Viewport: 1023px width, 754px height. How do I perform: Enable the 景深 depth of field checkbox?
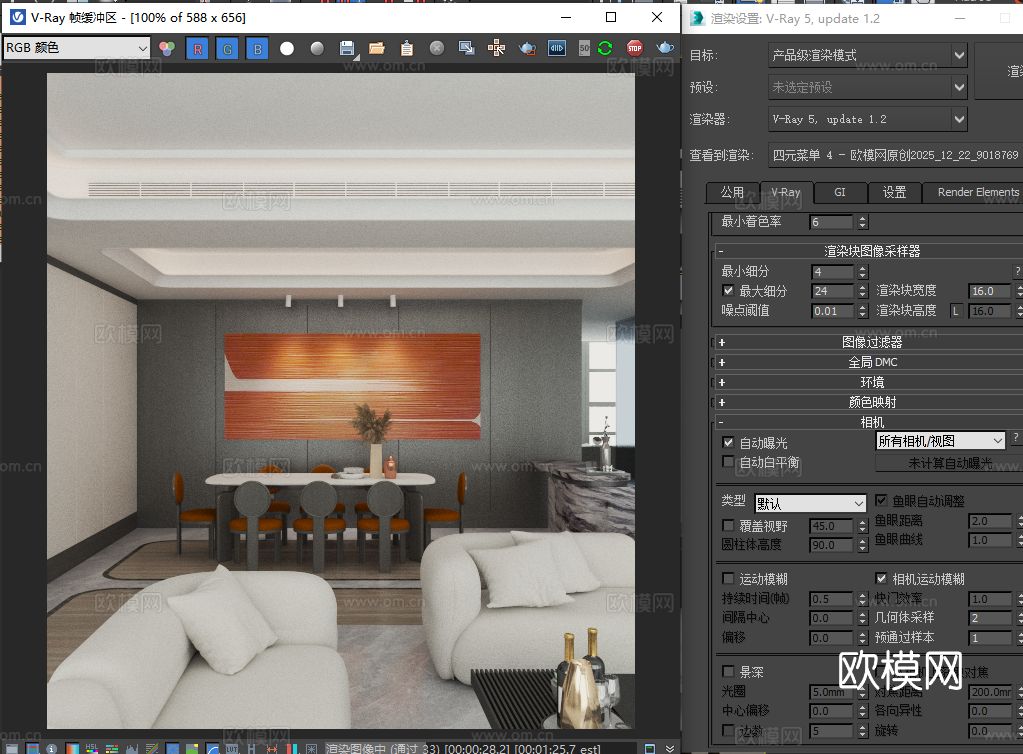coord(728,671)
